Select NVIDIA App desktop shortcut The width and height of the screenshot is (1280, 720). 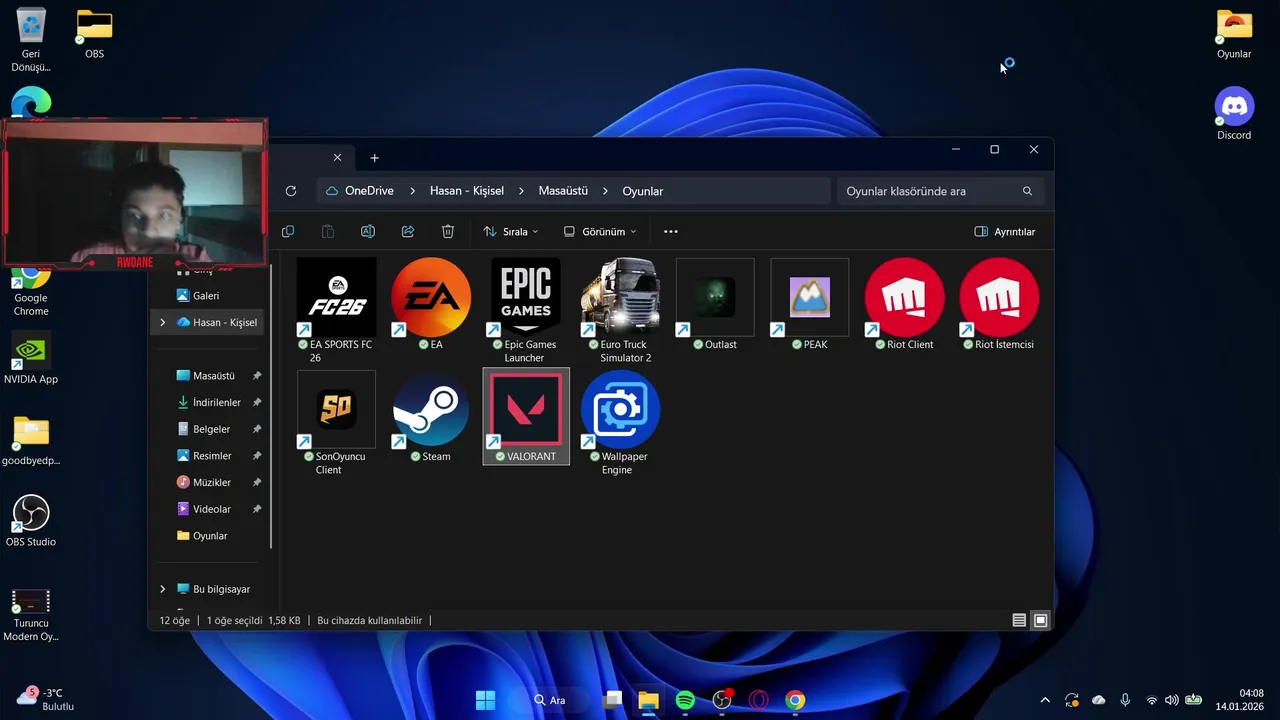click(31, 358)
